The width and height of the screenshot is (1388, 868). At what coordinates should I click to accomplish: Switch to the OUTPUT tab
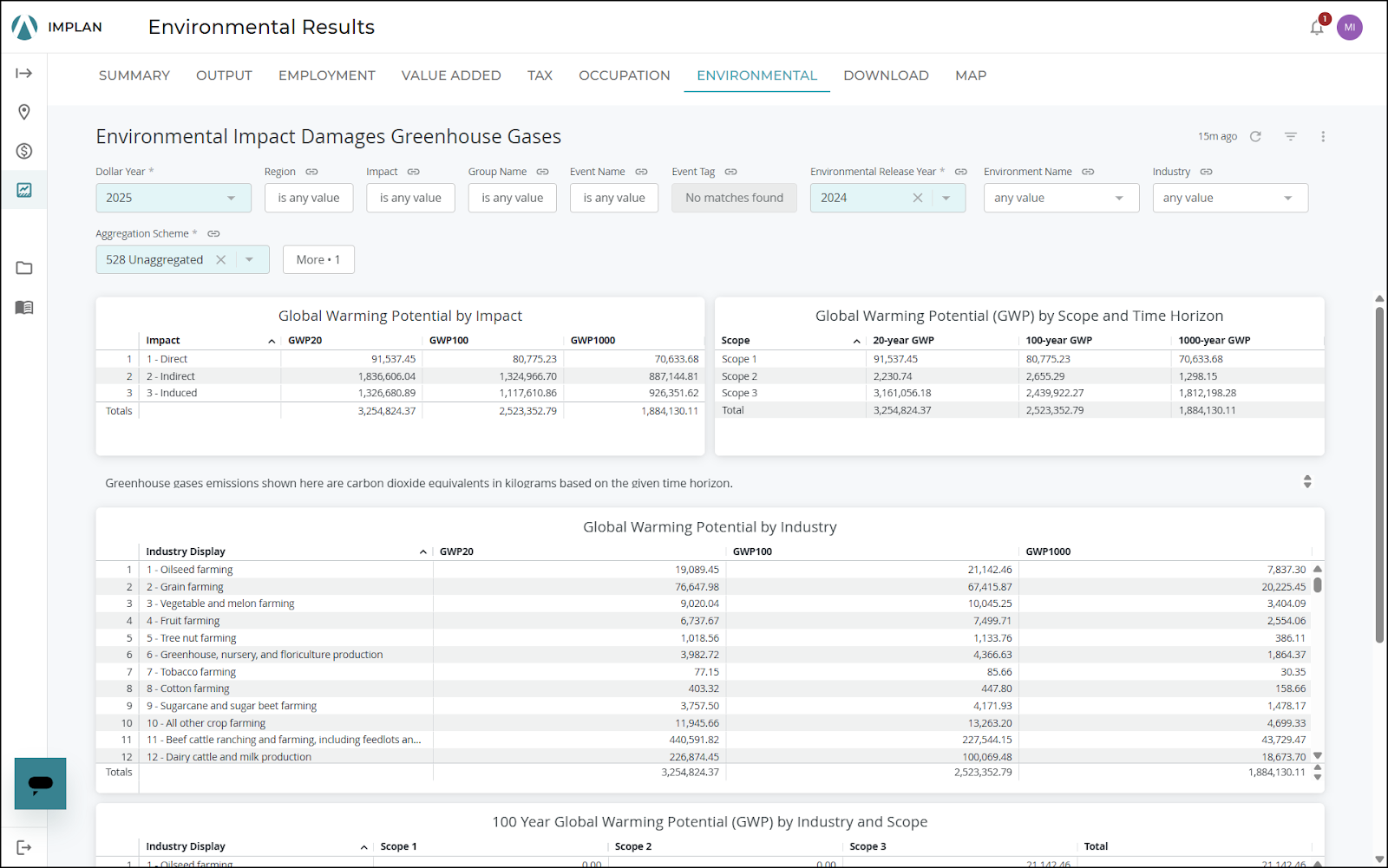point(224,75)
